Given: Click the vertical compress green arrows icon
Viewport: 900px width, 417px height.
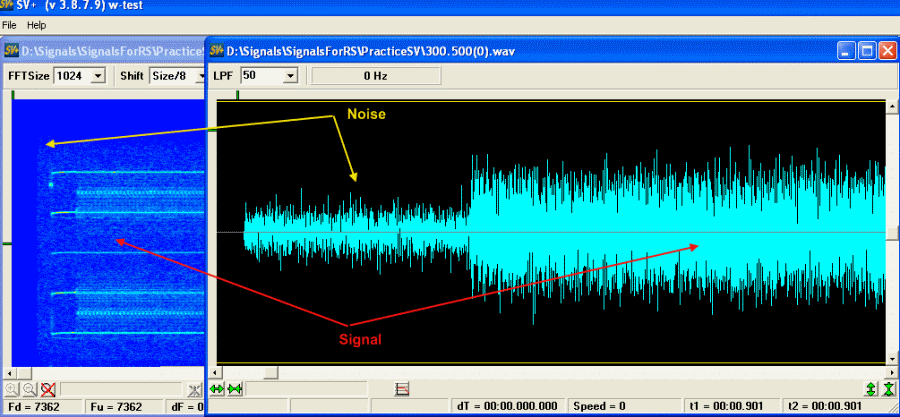Looking at the screenshot, I should click(887, 388).
